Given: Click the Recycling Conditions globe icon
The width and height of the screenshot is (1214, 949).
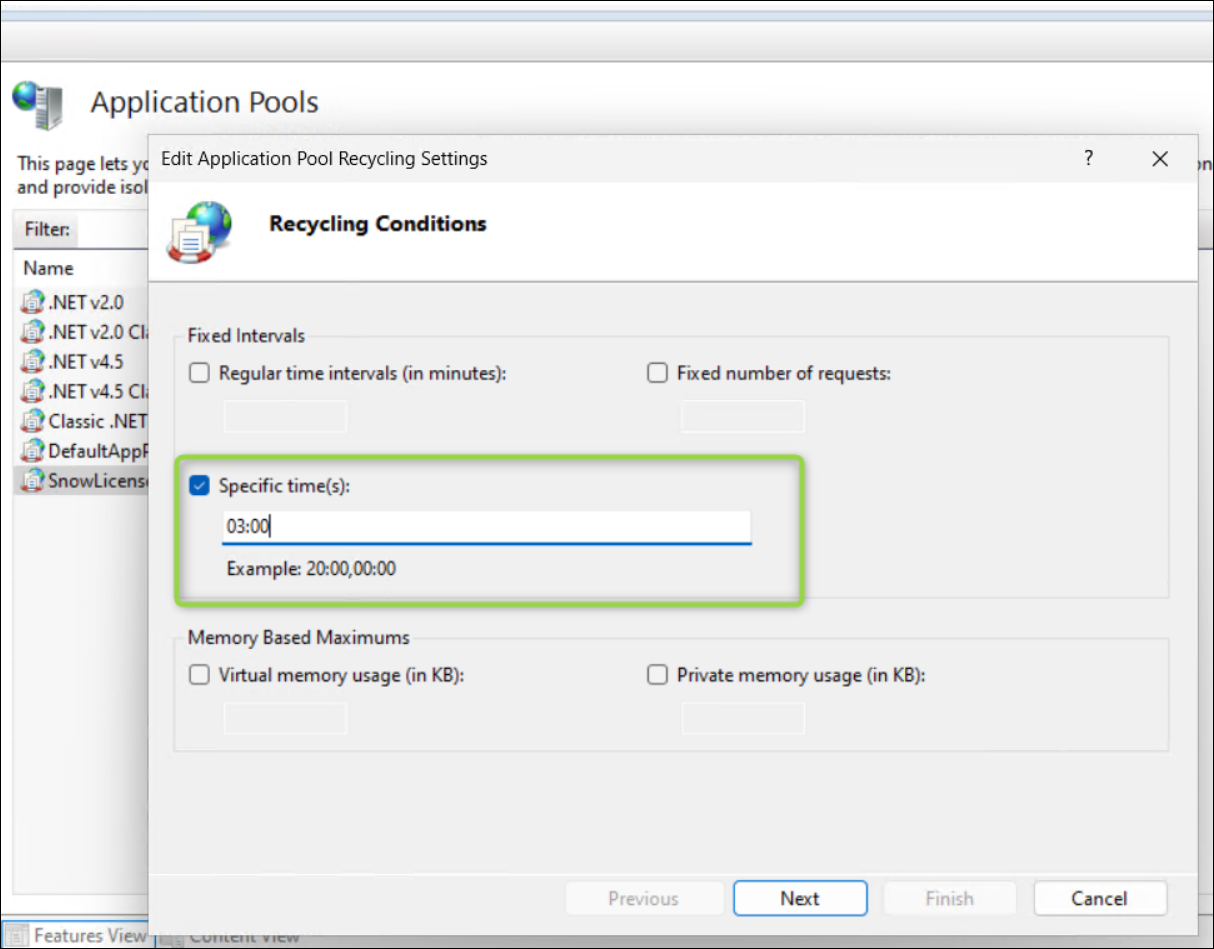Looking at the screenshot, I should (200, 230).
